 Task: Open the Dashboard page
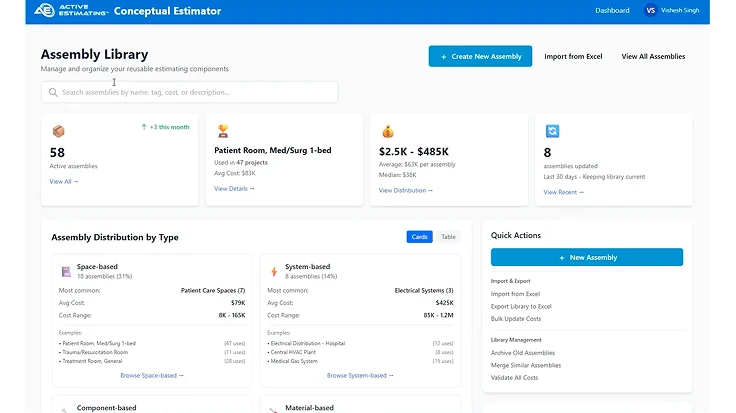pos(612,11)
